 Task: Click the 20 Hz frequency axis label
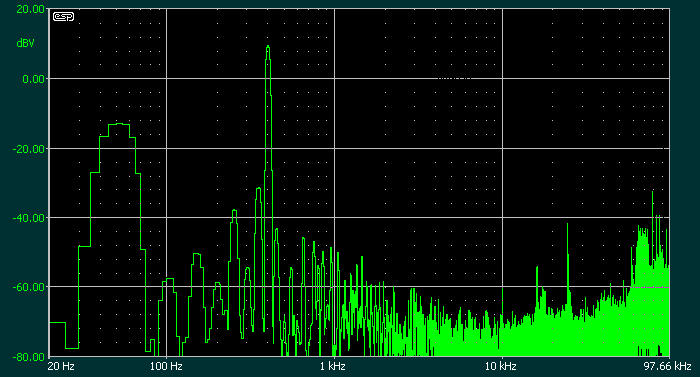coord(61,367)
